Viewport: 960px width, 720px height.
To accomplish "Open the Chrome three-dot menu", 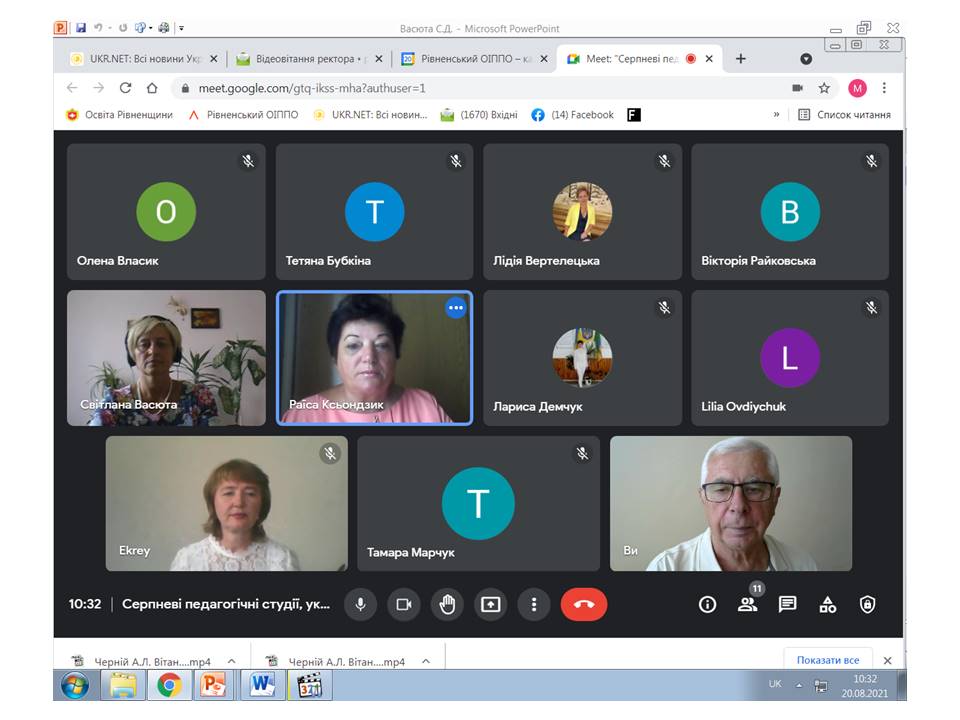I will coord(884,88).
